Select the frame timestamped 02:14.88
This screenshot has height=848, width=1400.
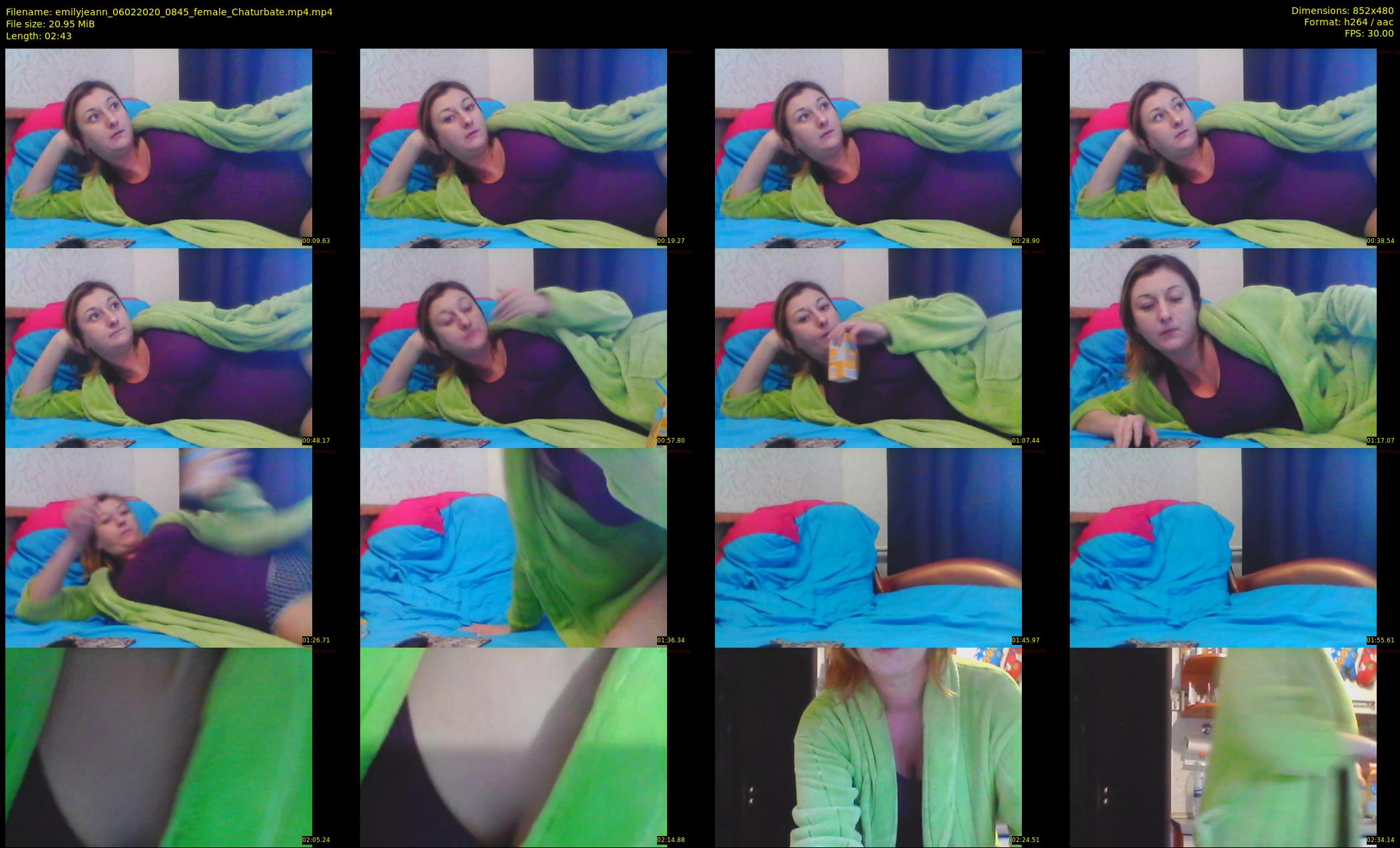tap(513, 747)
